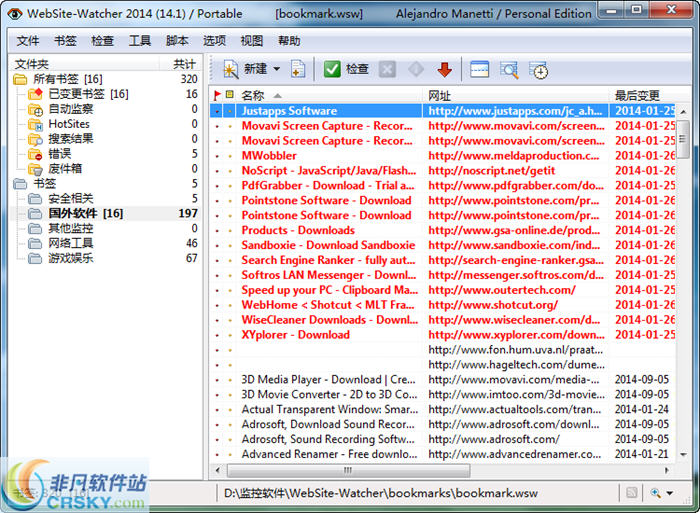
Task: Click the yellow note column header icon
Action: [x=229, y=95]
